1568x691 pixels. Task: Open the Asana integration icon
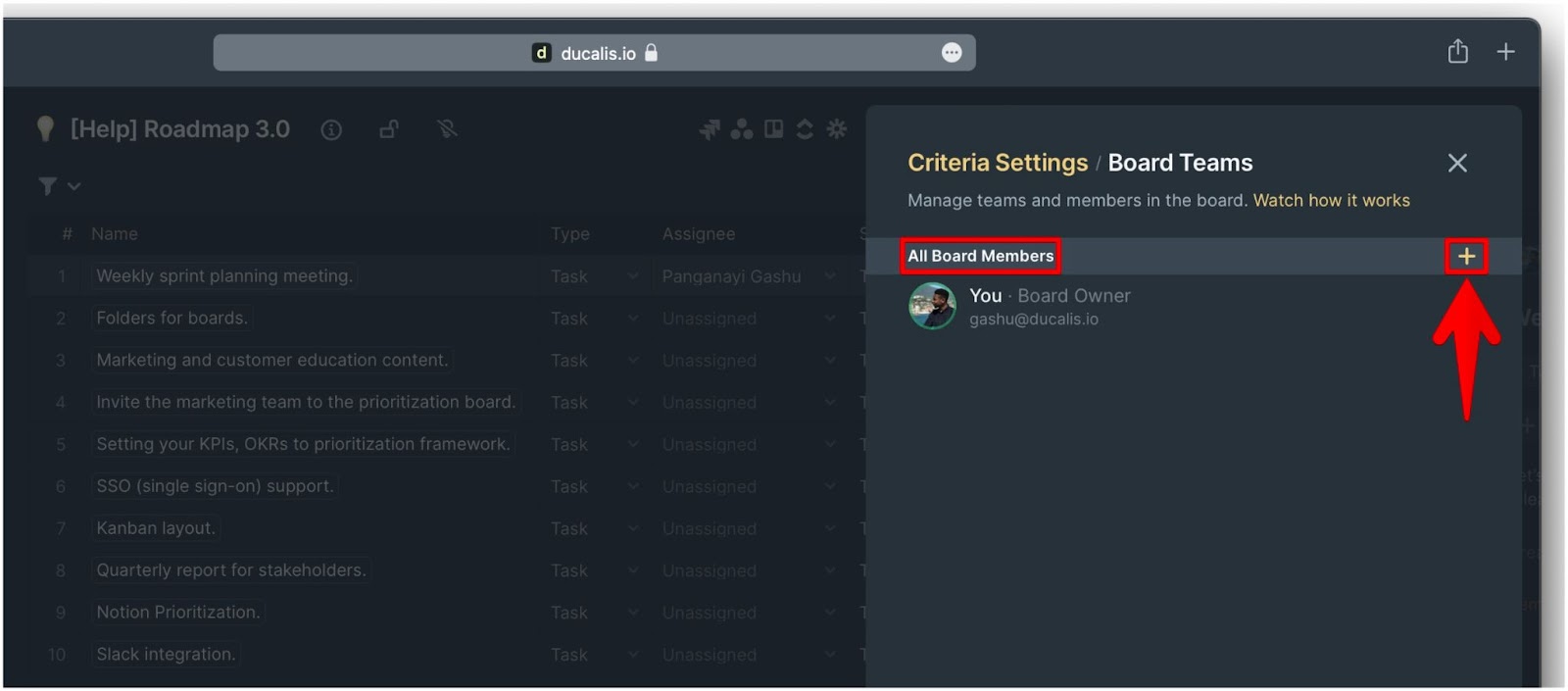[742, 129]
